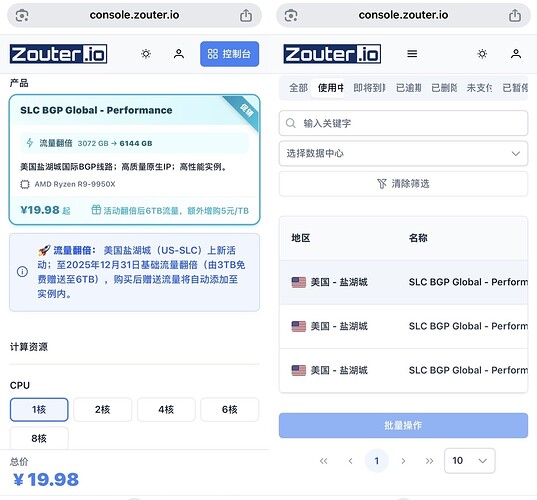
Task: Toggle the light theme icon beside 控制台
Action: pyautogui.click(x=146, y=54)
